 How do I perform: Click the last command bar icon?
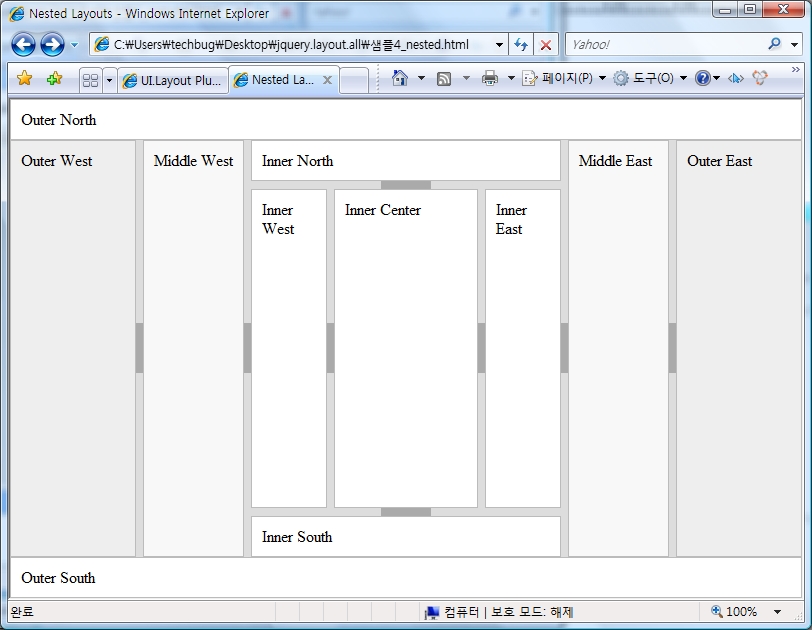(760, 78)
